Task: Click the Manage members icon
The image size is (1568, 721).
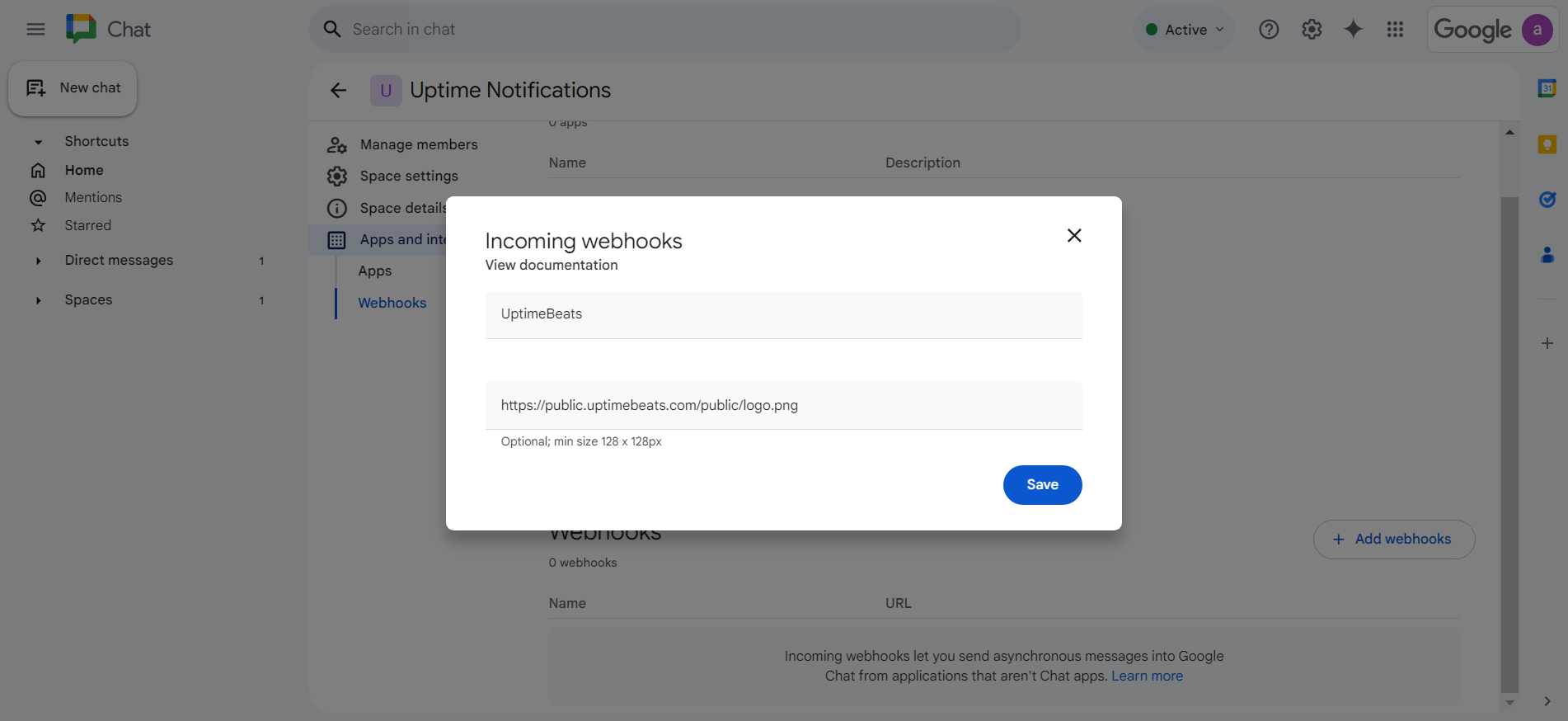Action: (x=336, y=145)
